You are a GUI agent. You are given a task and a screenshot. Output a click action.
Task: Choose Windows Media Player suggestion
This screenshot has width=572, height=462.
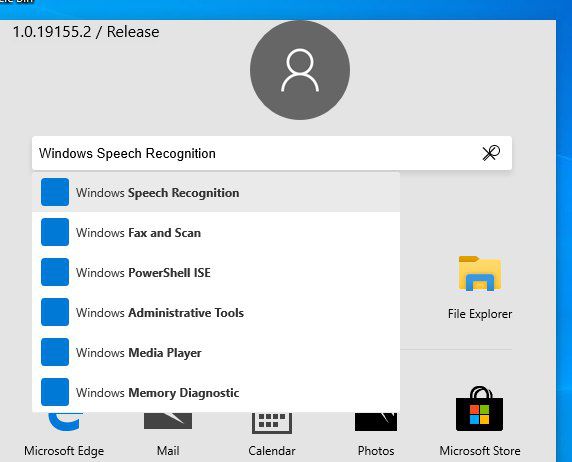point(216,353)
